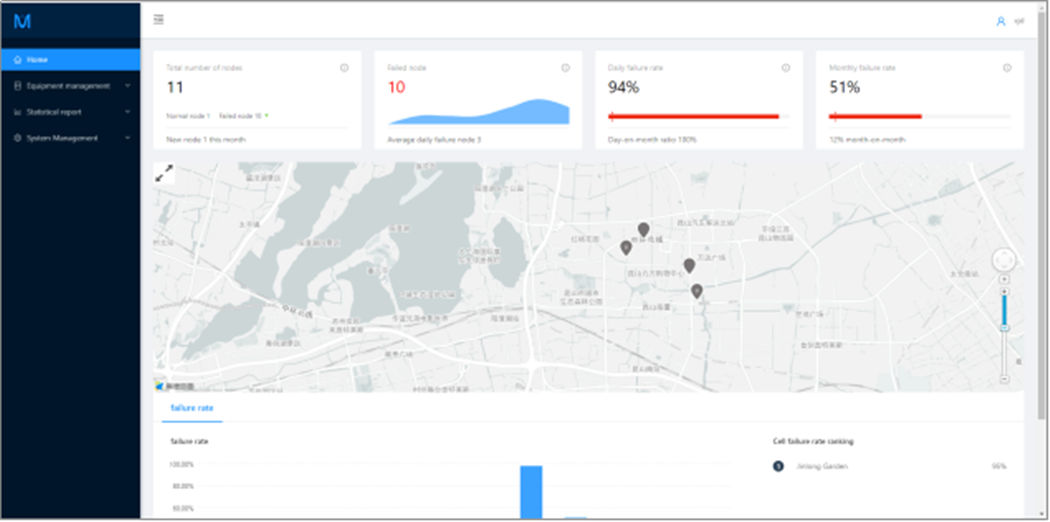Click the leftmost map marker pin
Screen dimensions: 1050x522
tap(626, 248)
